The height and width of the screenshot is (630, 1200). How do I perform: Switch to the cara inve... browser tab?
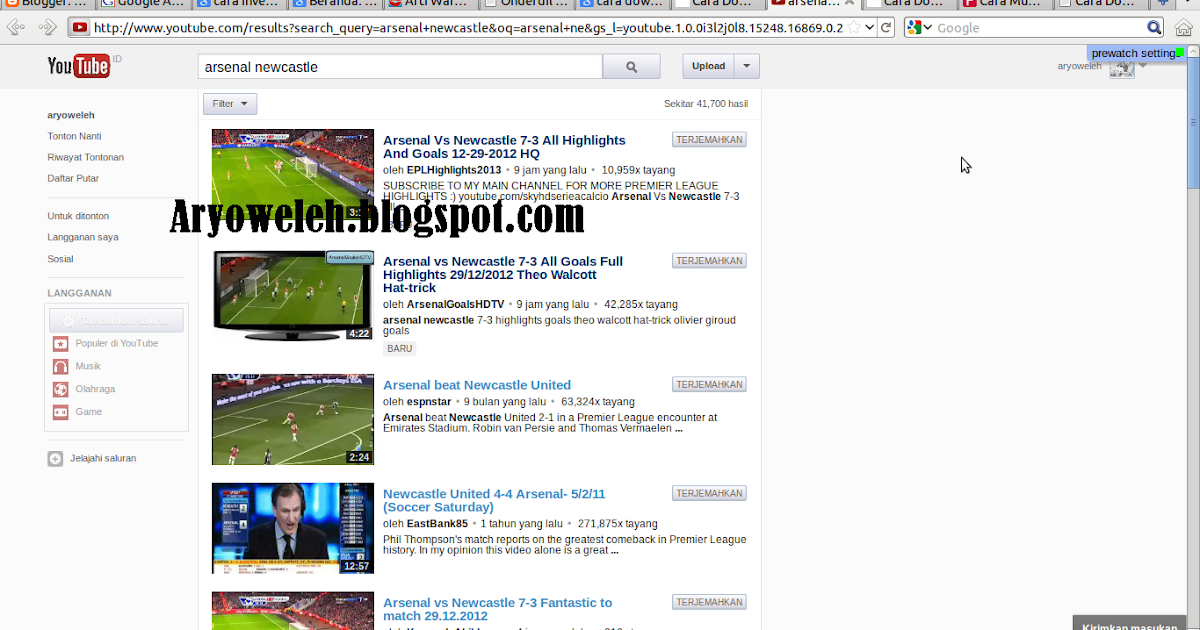(x=240, y=3)
